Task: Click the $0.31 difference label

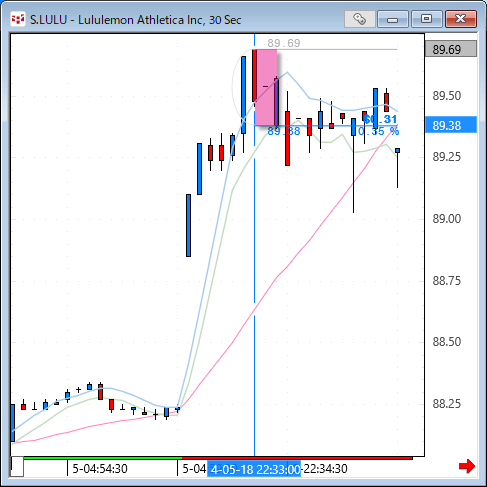Action: pos(380,119)
